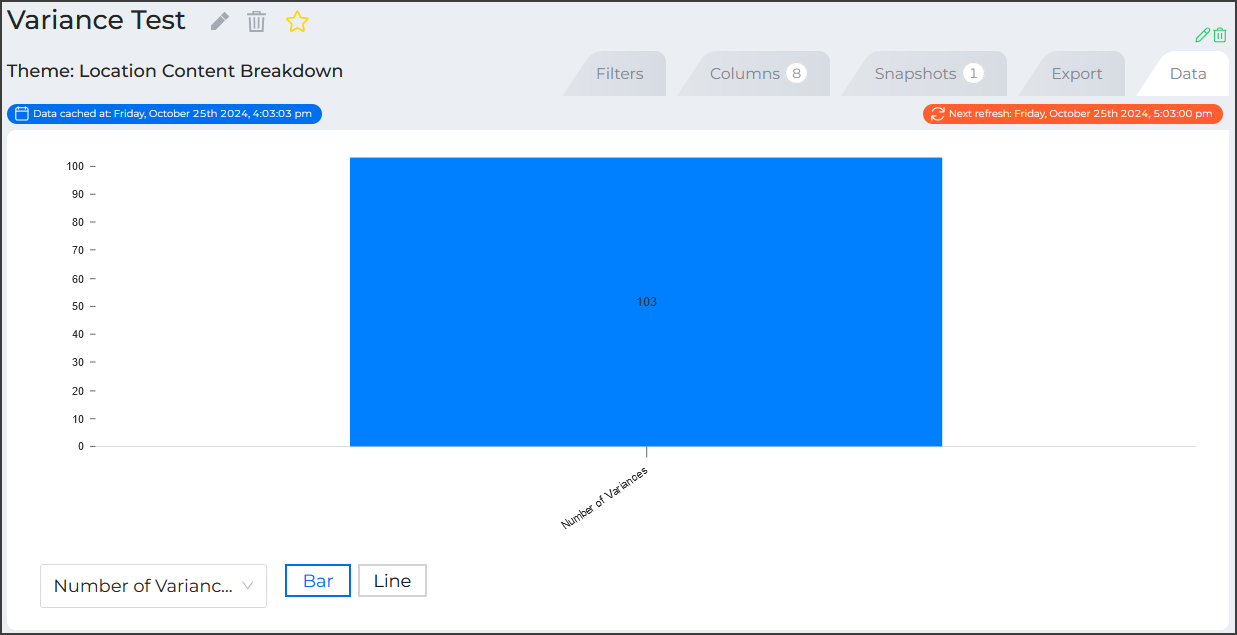Click the grey trash icon beside Variance Test
The width and height of the screenshot is (1237, 635).
pyautogui.click(x=257, y=21)
